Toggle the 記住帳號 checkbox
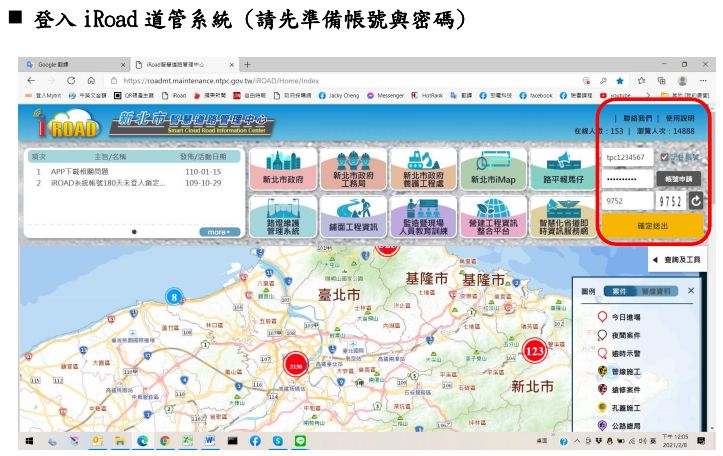723x456 pixels. [664, 157]
